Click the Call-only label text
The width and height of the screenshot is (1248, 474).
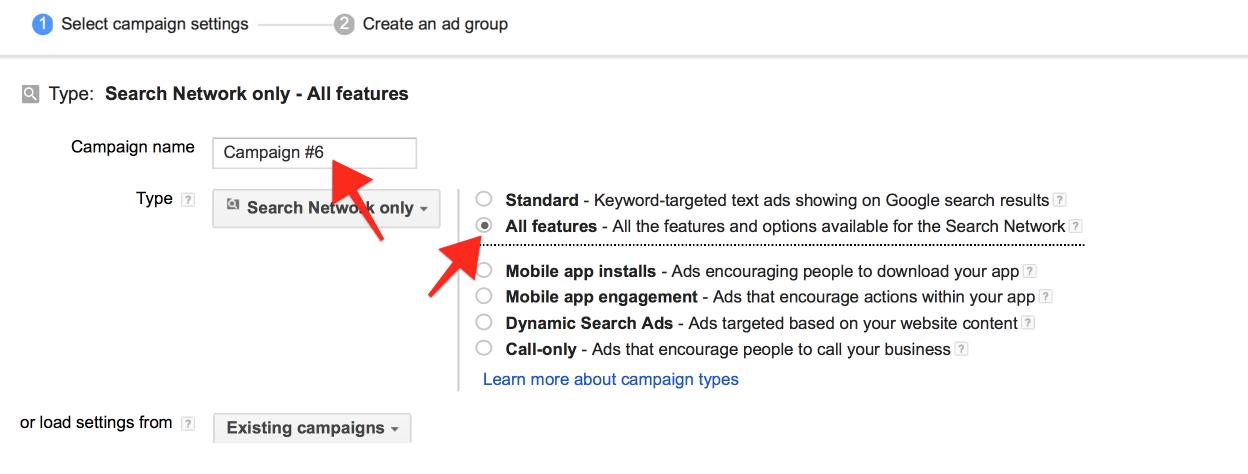click(541, 350)
